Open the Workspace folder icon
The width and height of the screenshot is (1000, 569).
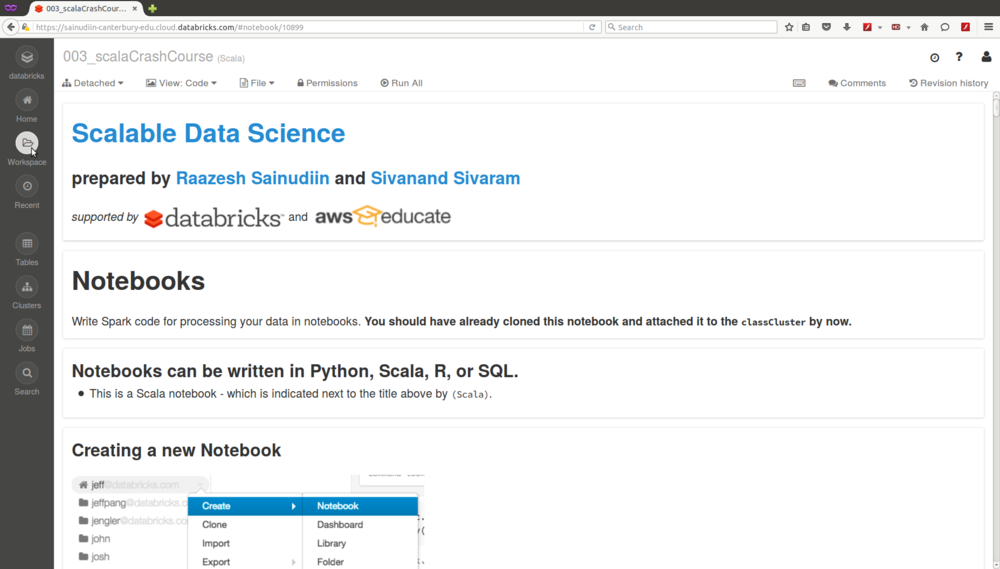[x=27, y=144]
